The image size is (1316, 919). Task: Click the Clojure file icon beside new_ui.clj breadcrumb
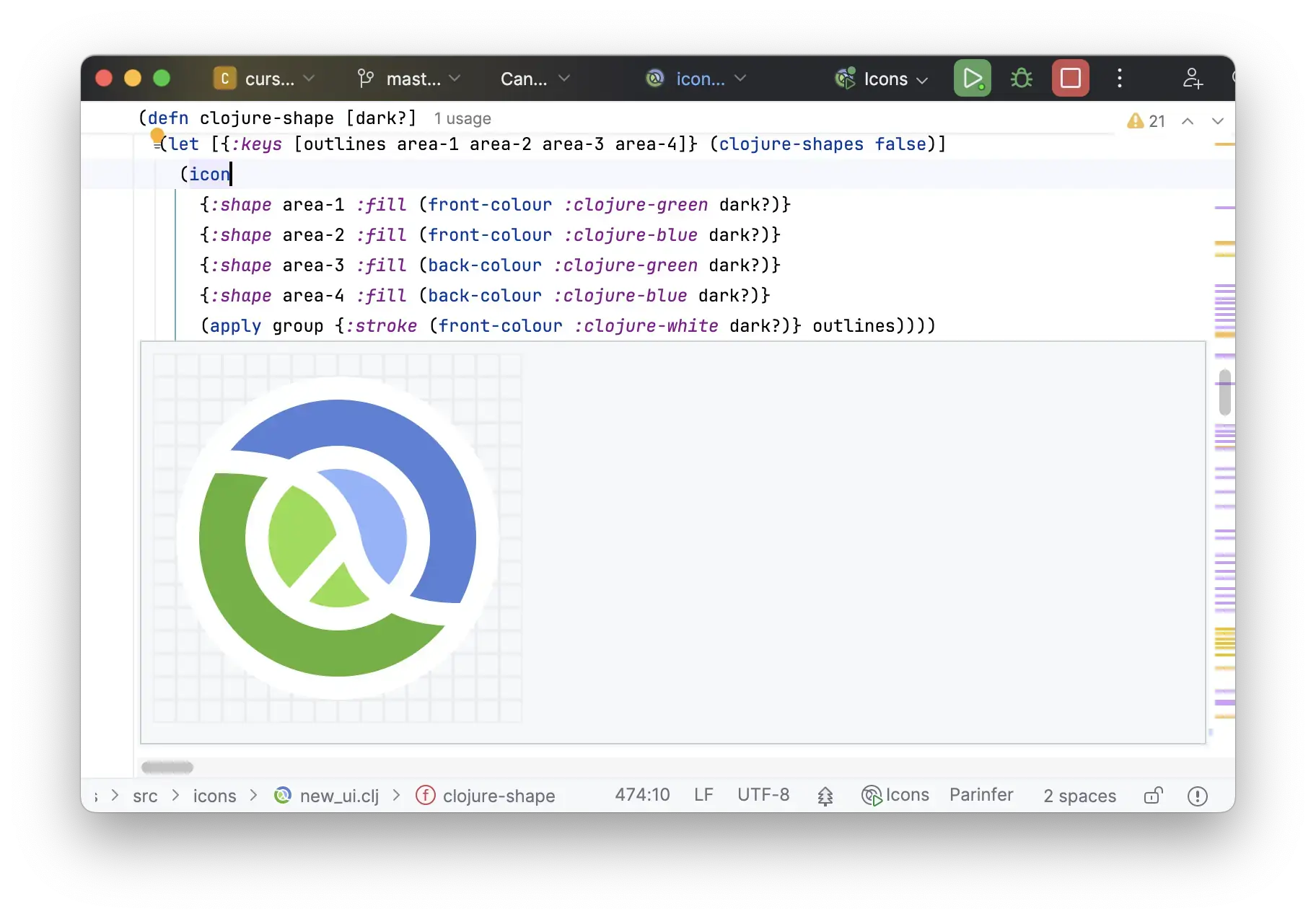(282, 795)
